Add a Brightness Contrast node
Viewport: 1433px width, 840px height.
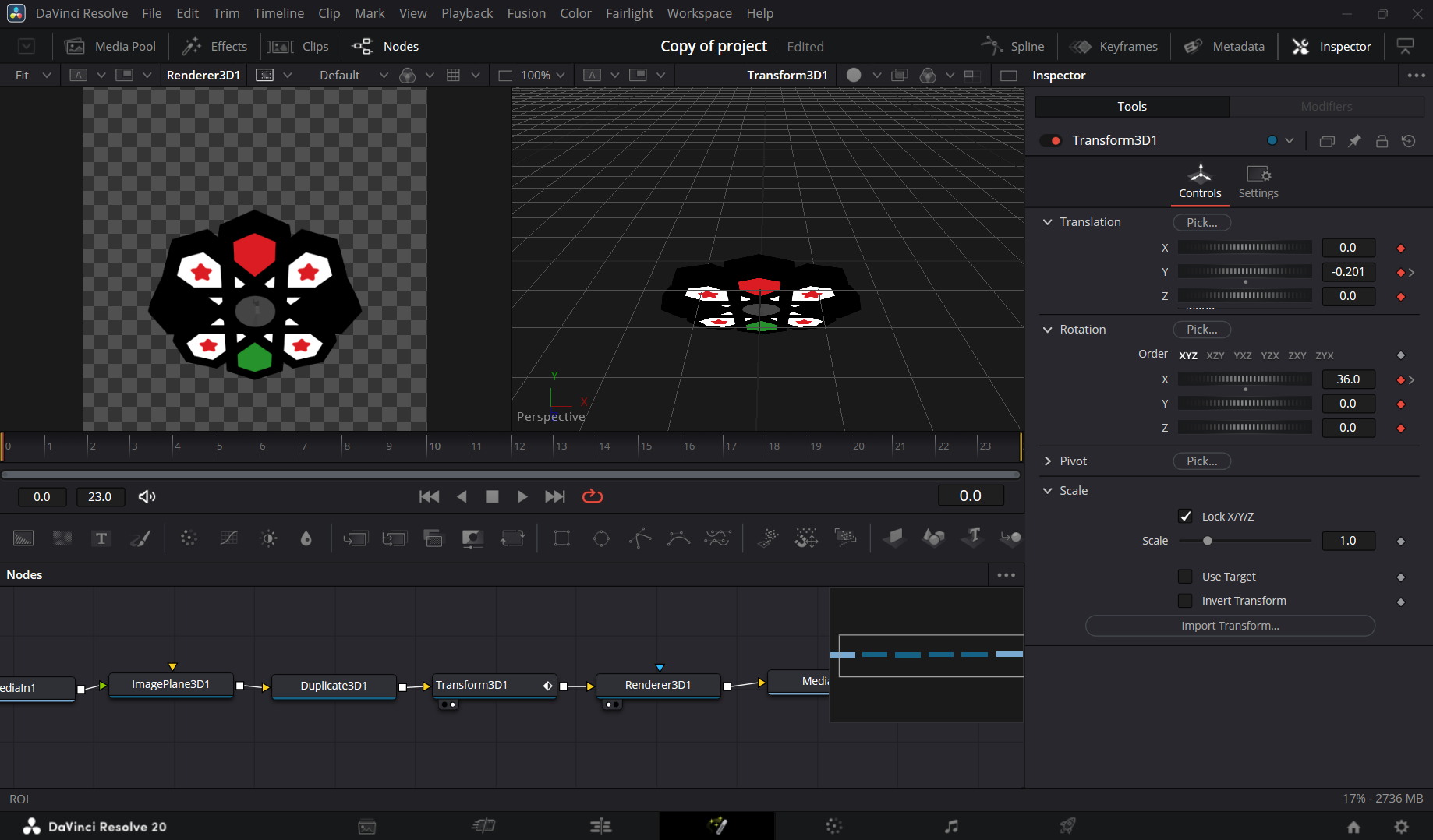(x=269, y=538)
